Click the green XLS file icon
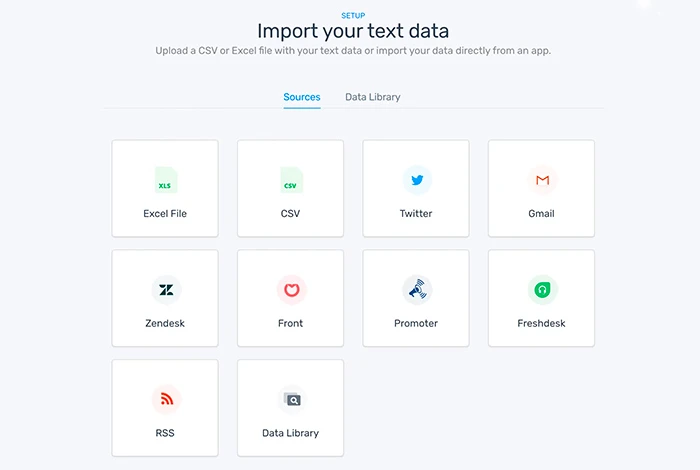700x470 pixels. coord(166,180)
